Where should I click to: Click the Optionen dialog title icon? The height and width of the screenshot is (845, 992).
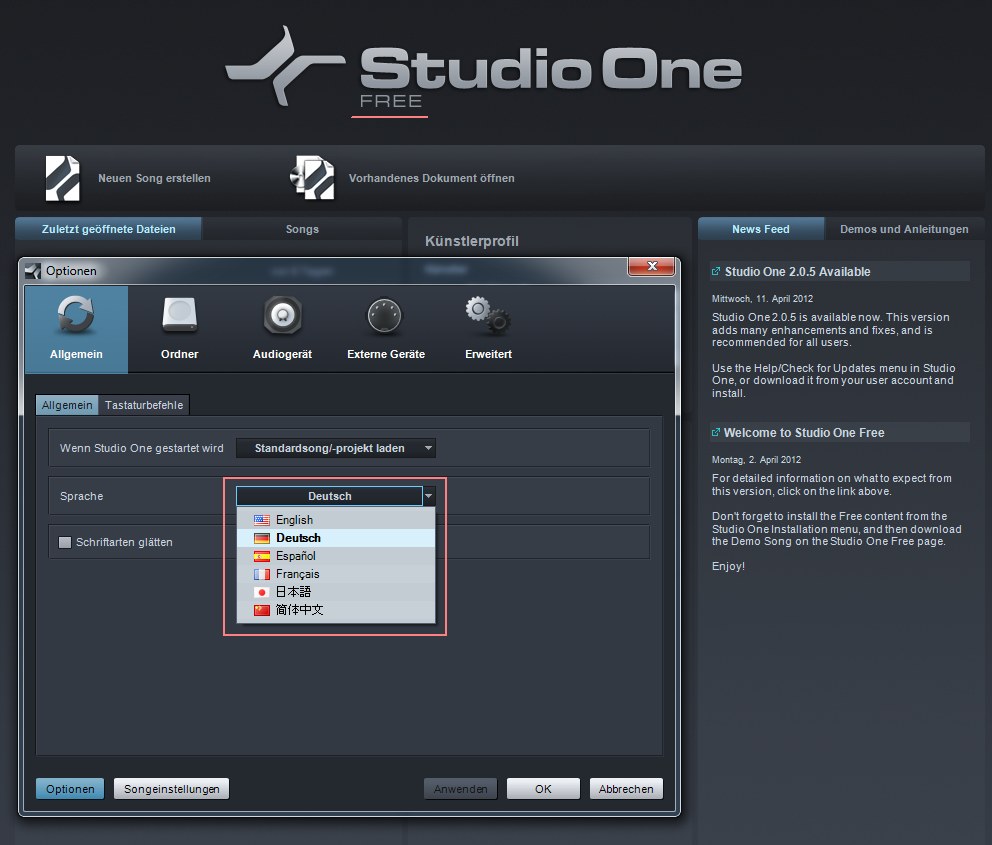coord(33,271)
